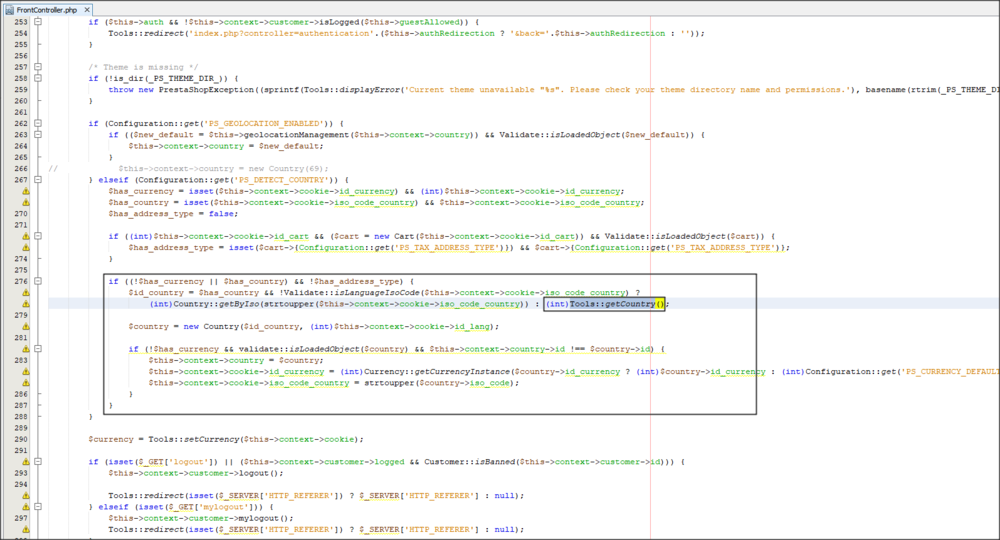Close the FrontController.php tab
The image size is (1000, 540).
(x=87, y=10)
